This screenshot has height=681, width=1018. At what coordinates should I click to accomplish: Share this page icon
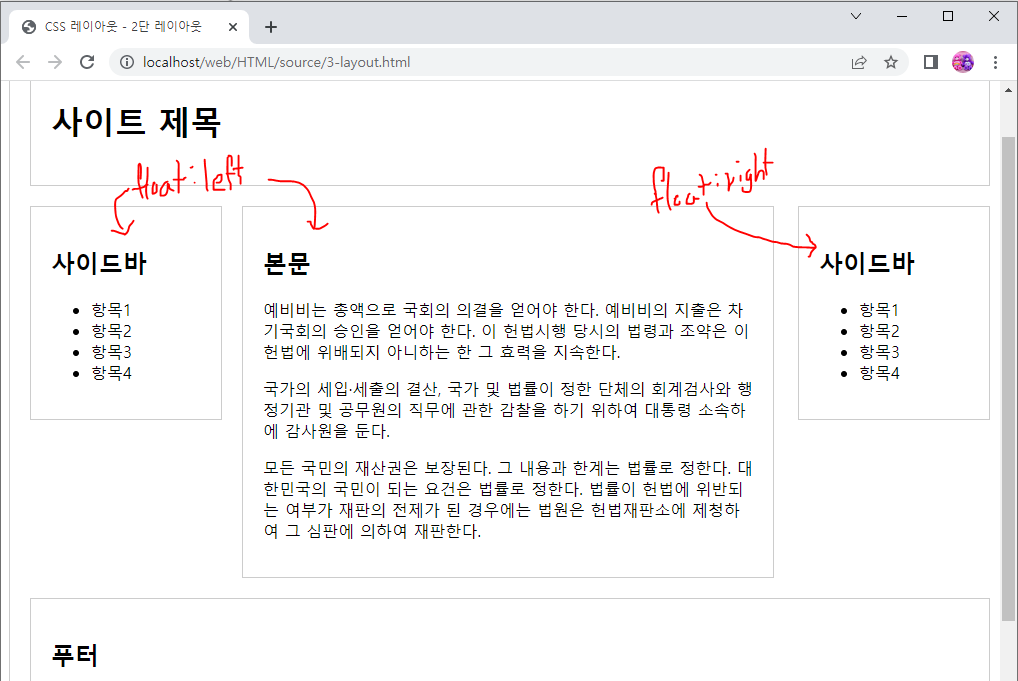click(859, 62)
